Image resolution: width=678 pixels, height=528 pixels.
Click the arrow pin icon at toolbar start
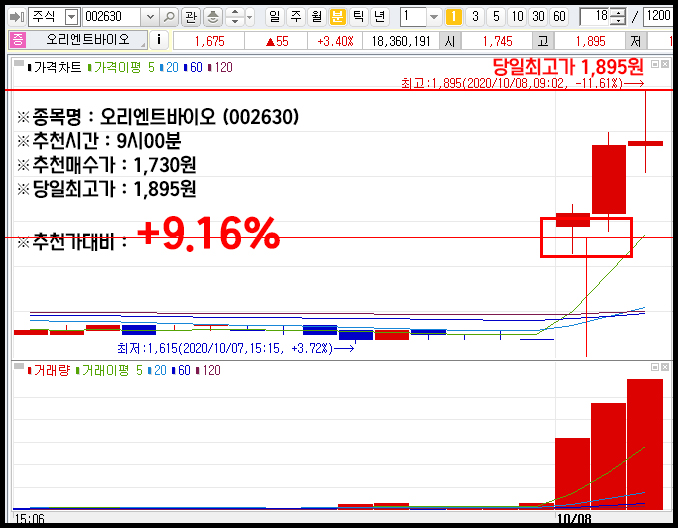click(17, 17)
